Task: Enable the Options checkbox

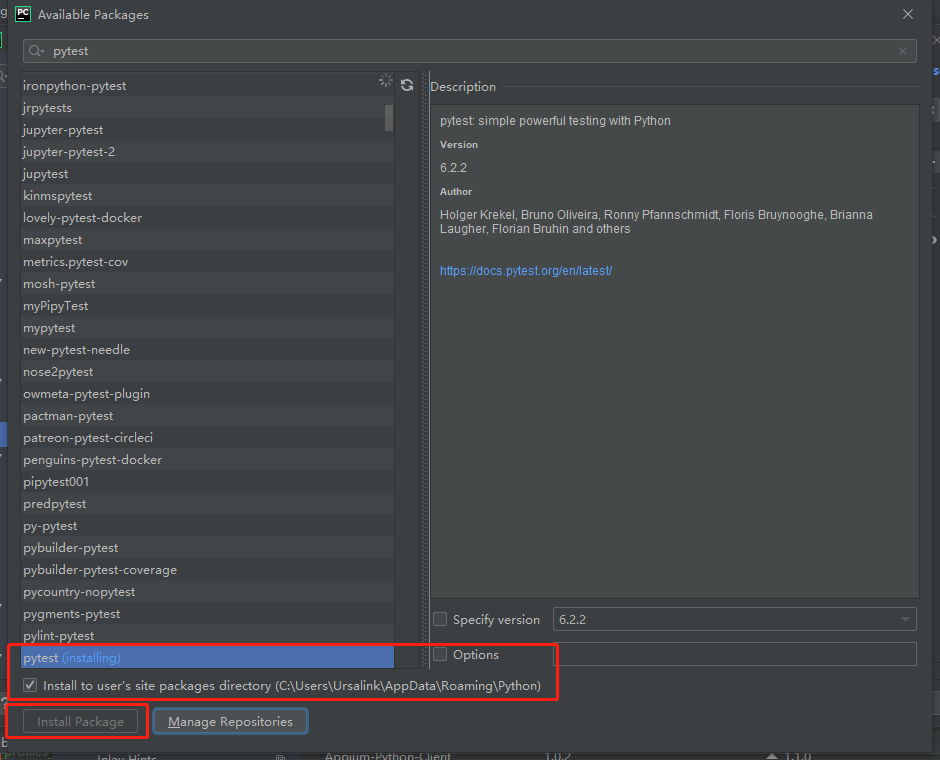Action: pos(440,654)
